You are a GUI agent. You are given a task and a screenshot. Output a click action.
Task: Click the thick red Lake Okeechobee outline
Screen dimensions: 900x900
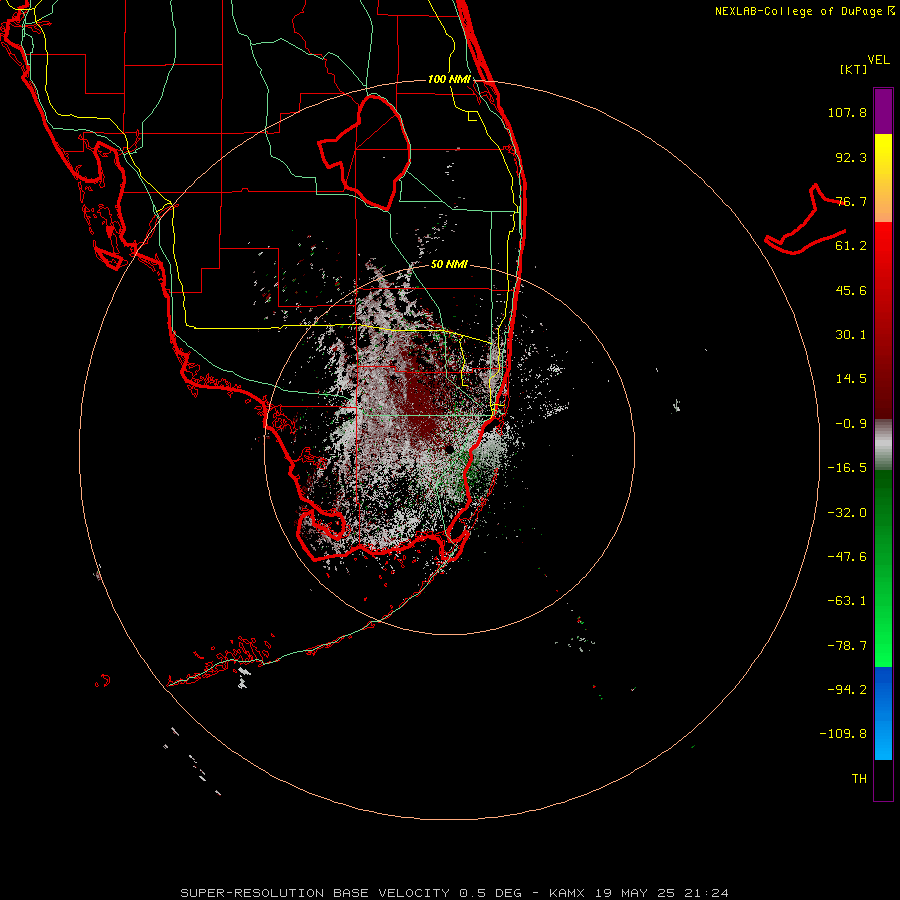click(x=364, y=152)
